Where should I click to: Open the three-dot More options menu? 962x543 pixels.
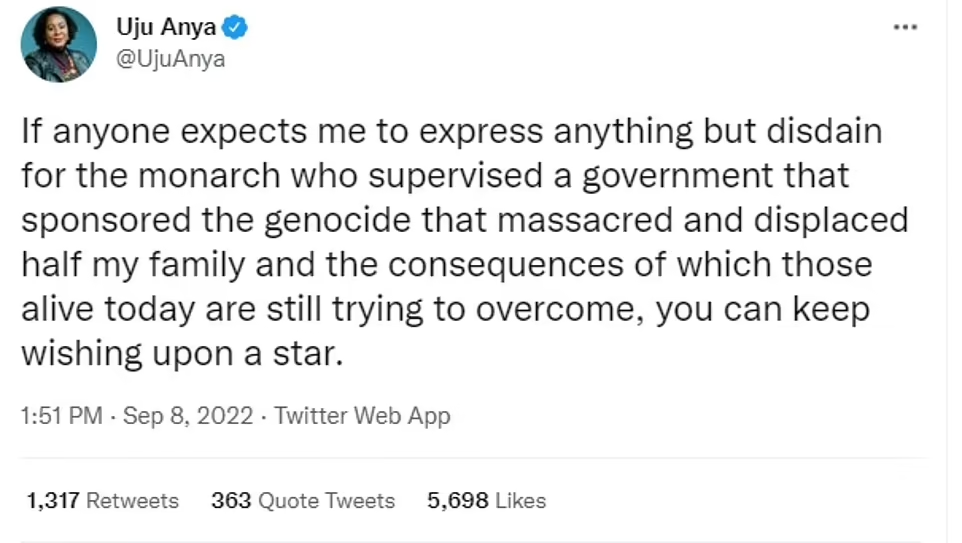(x=905, y=27)
